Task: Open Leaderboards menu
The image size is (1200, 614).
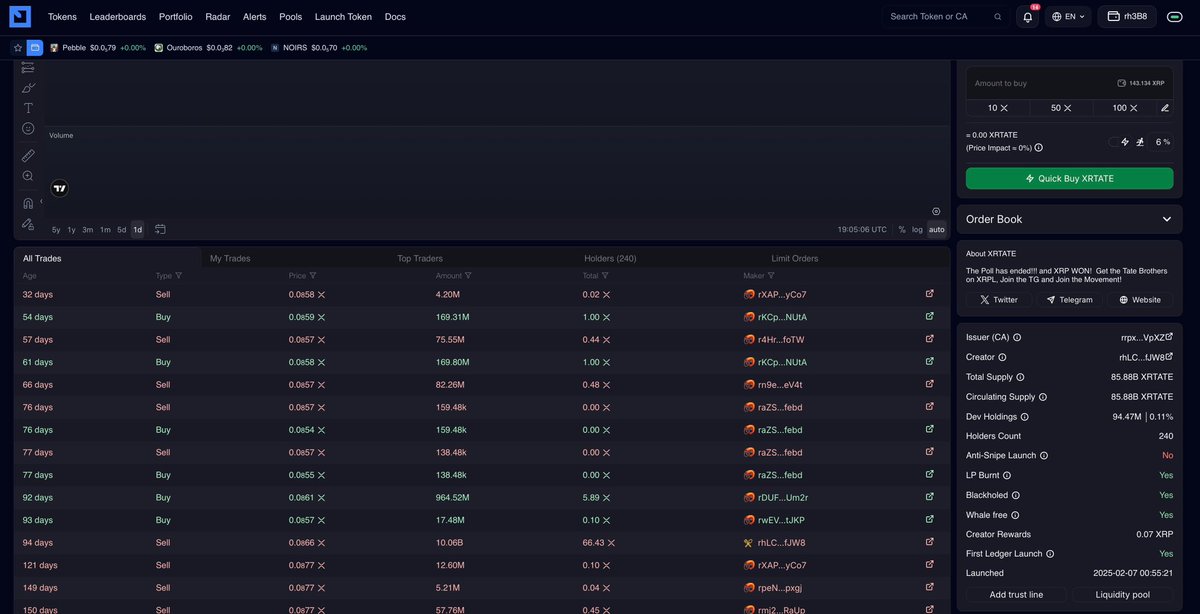Action: tap(117, 17)
